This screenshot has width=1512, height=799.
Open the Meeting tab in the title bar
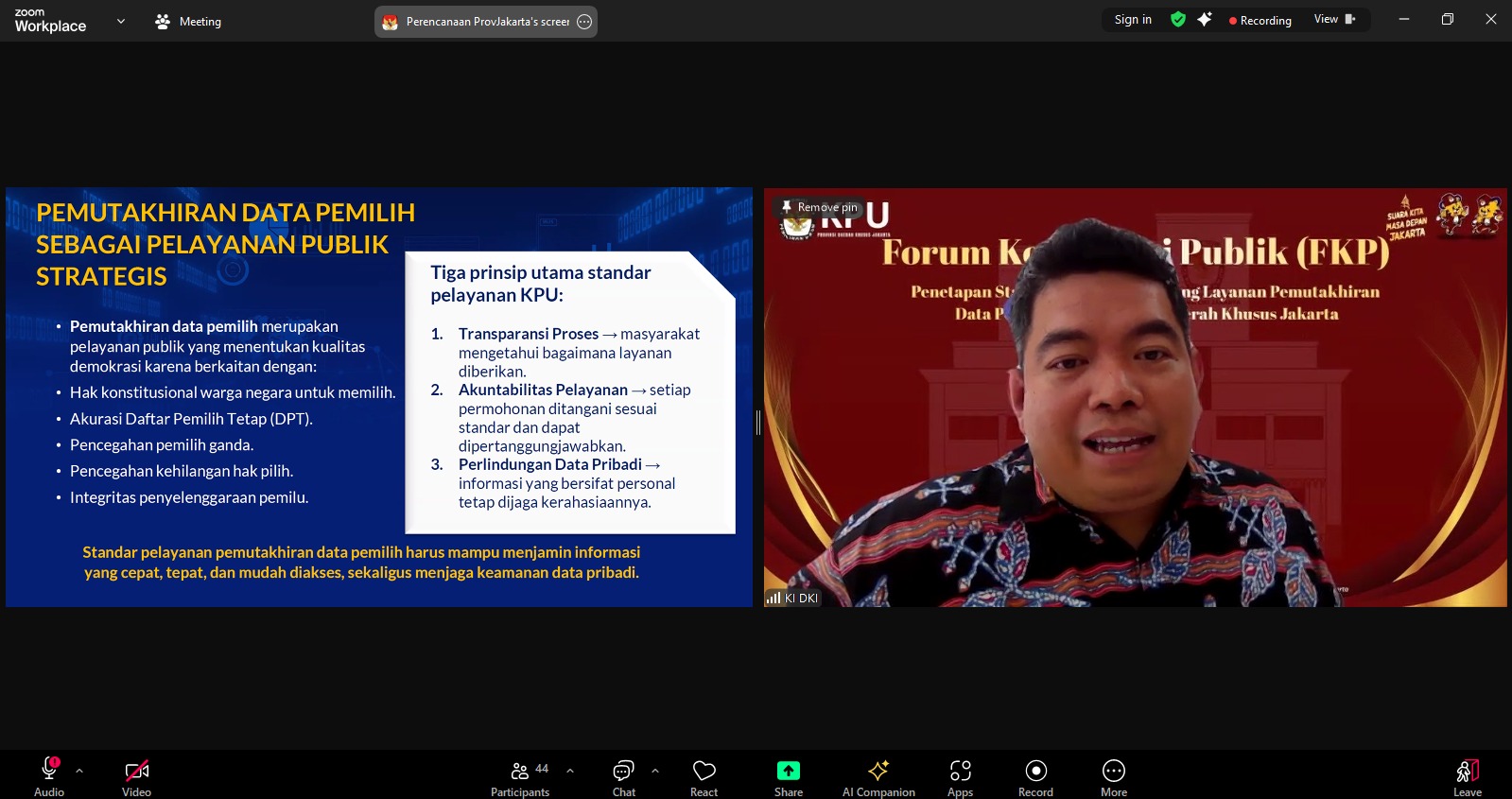(188, 21)
